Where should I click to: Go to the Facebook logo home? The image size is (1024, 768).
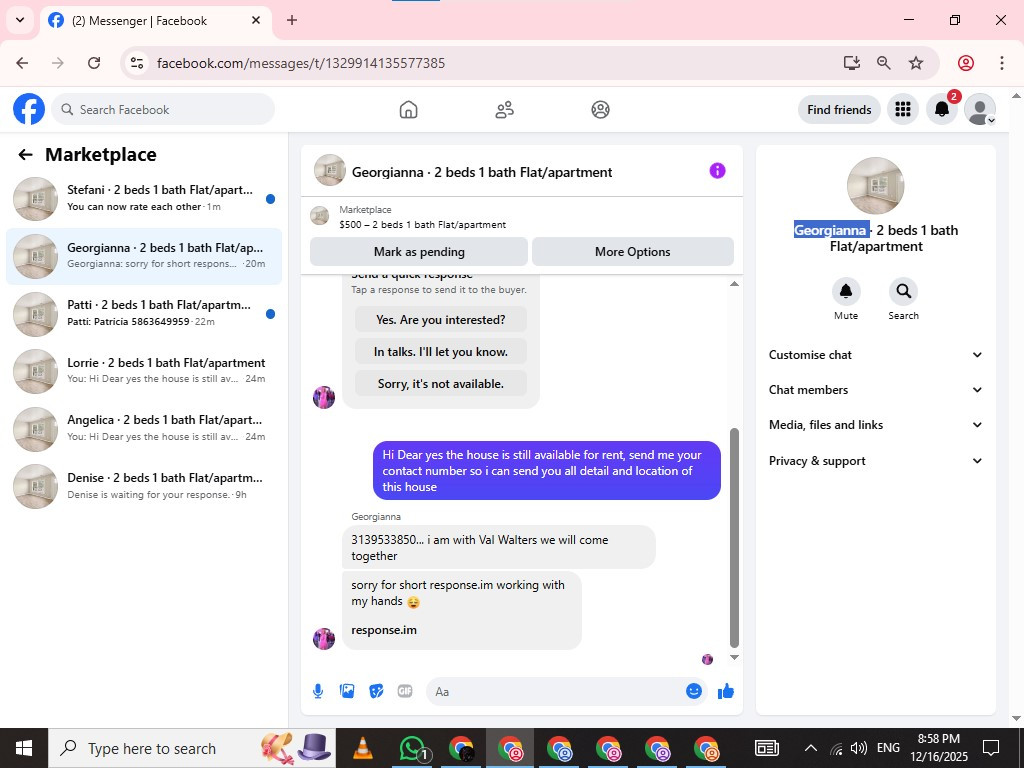[29, 109]
